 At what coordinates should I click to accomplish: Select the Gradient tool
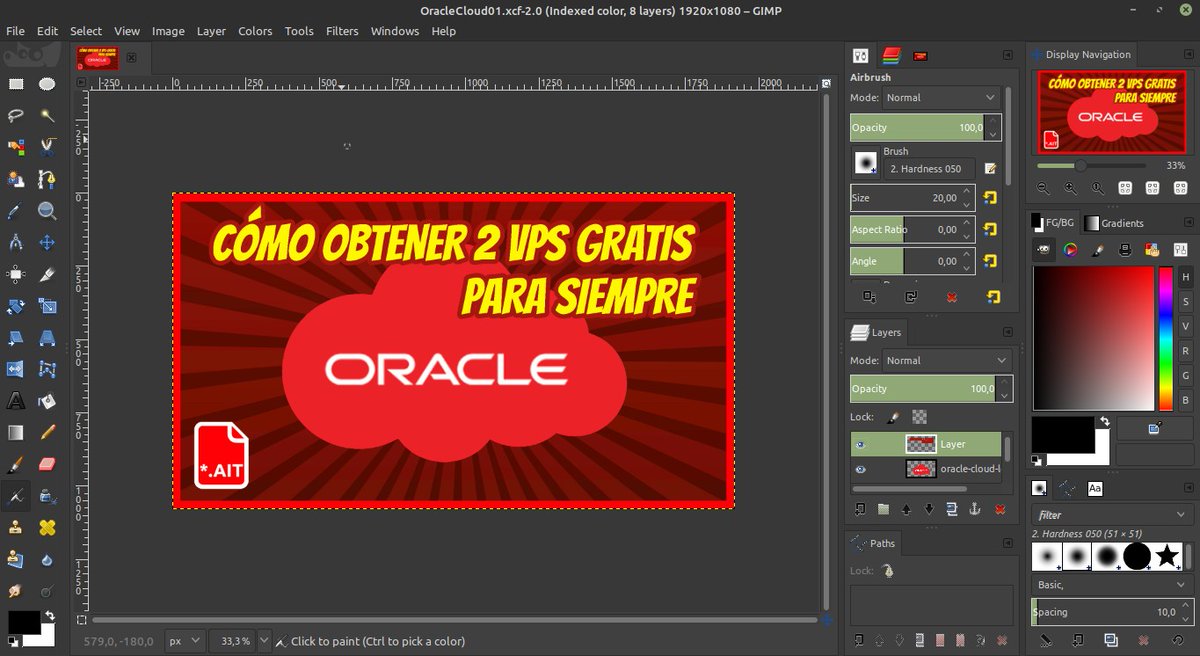16,432
